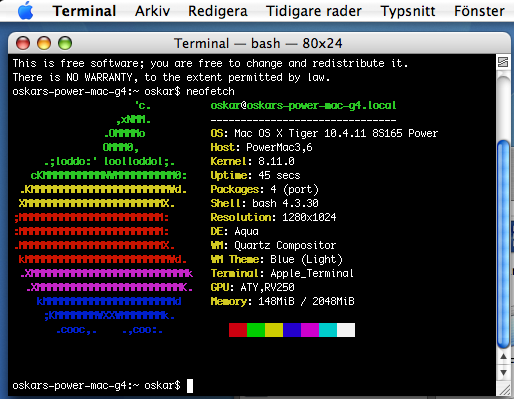Click the Shell value 'bash 4.3.30'
The width and height of the screenshot is (514, 399).
pos(285,204)
